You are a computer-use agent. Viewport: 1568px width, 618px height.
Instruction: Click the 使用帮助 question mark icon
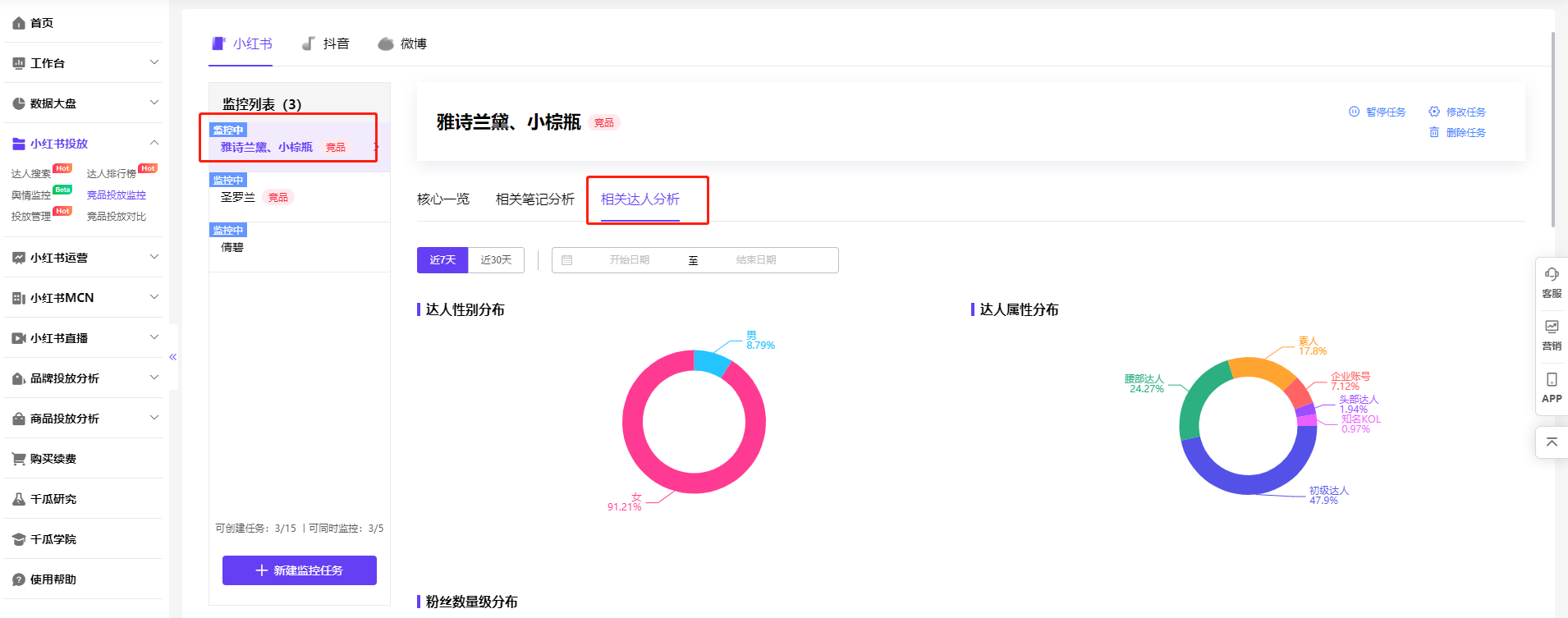(x=19, y=579)
